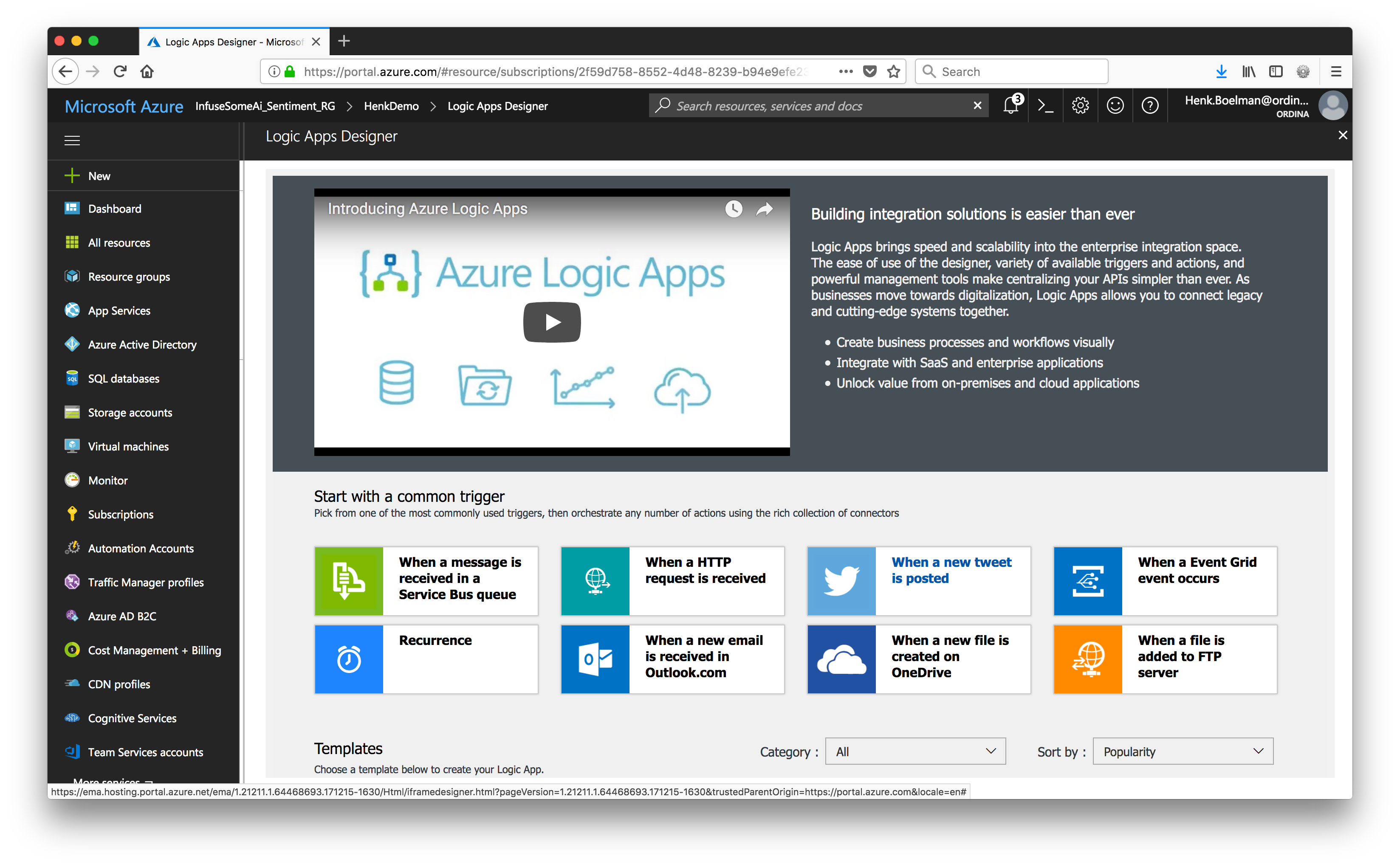Screen dimensions: 1400x867
Task: Open the notifications bell icon
Action: coord(1011,105)
